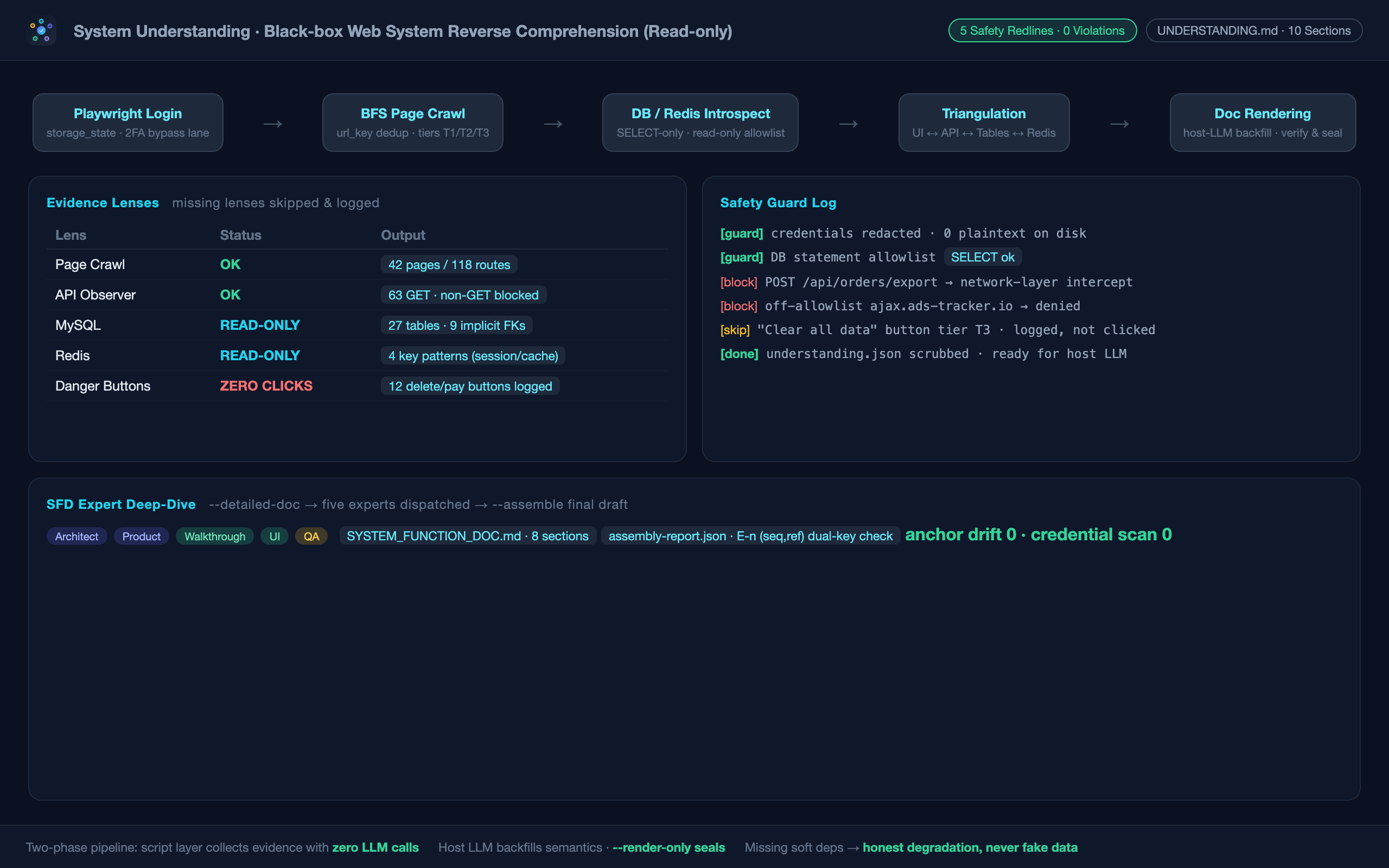Click 'anchor drift 0 · credential scan 0'
Viewport: 1389px width, 868px height.
pos(1038,534)
